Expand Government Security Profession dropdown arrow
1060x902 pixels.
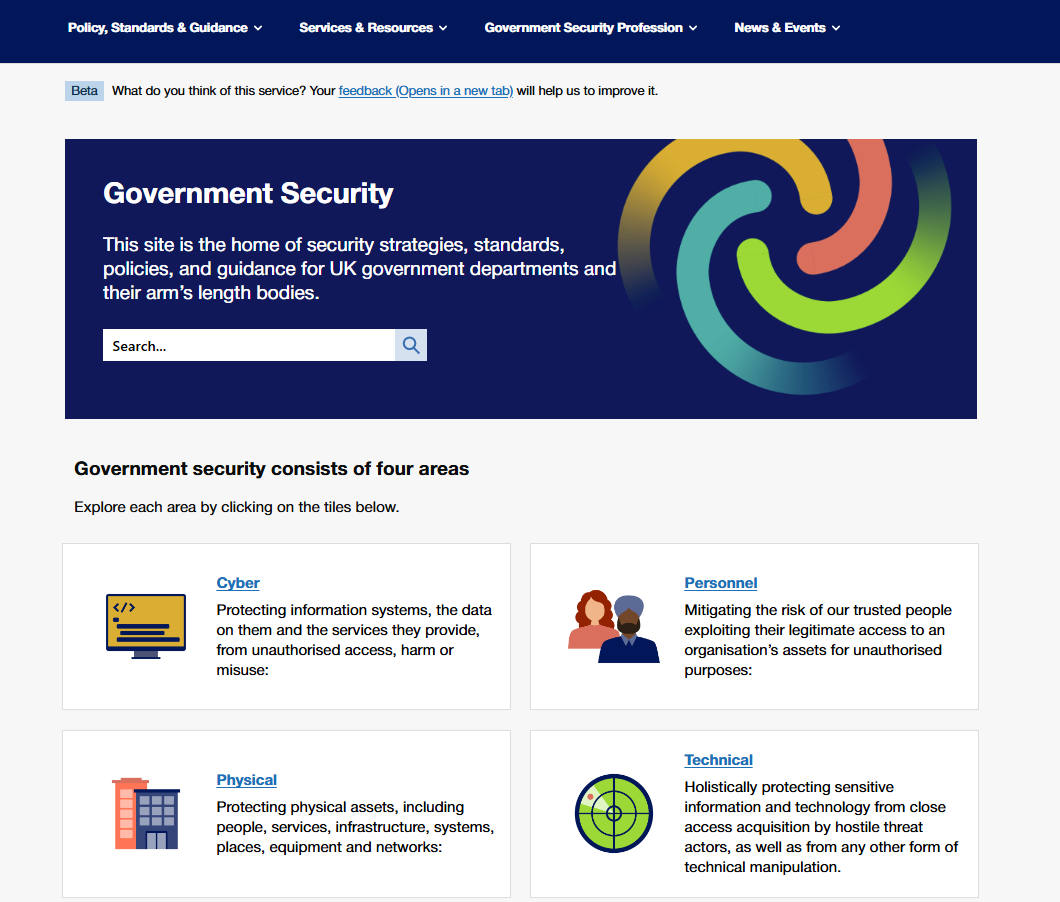pyautogui.click(x=693, y=28)
